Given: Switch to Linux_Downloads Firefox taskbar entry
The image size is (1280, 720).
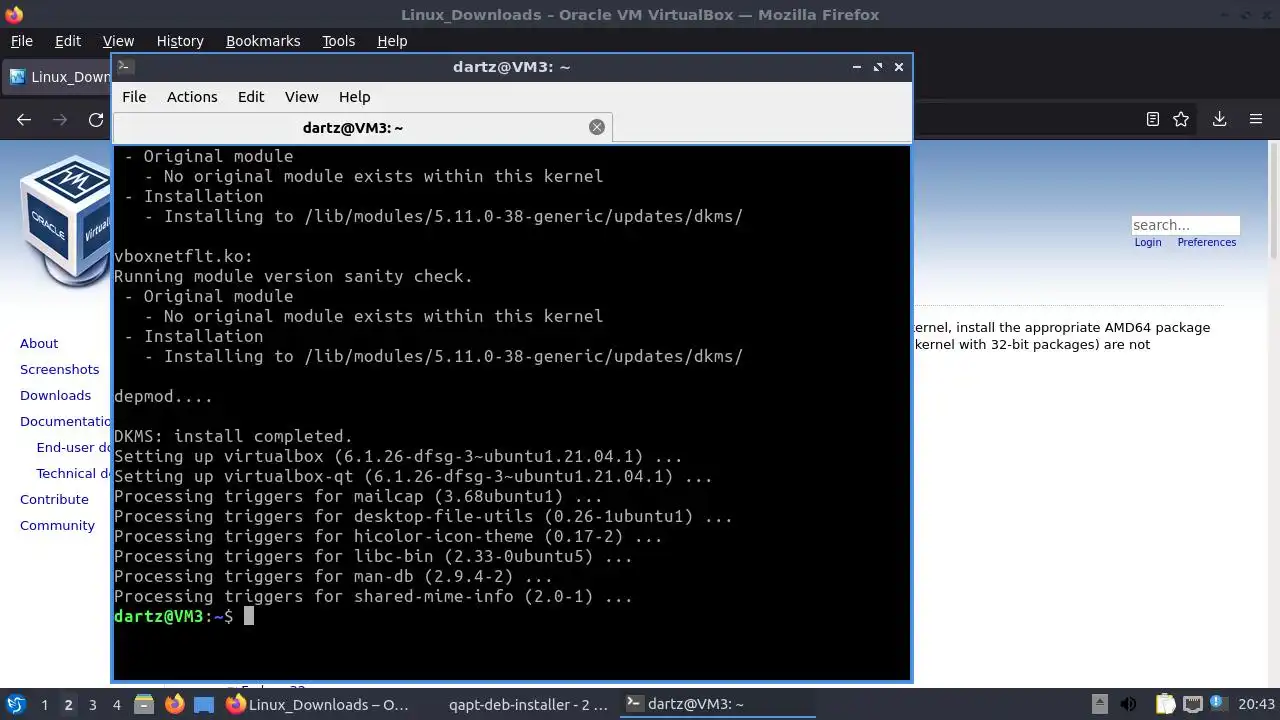Looking at the screenshot, I should point(318,704).
